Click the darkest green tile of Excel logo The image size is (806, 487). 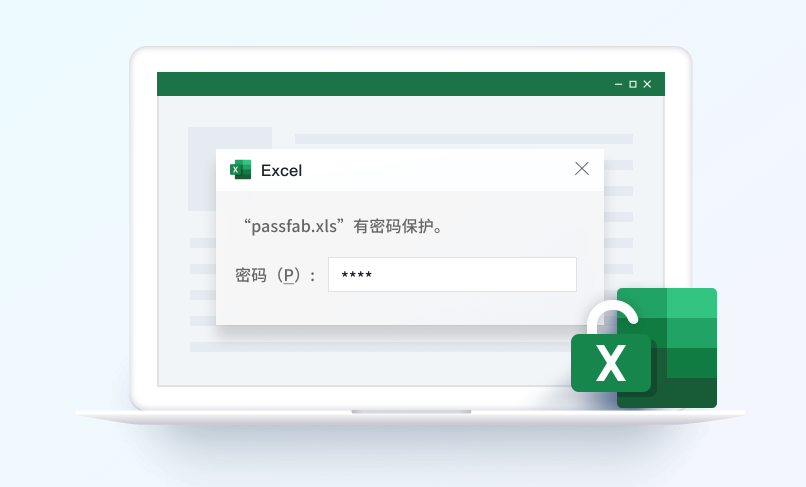pyautogui.click(x=692, y=393)
